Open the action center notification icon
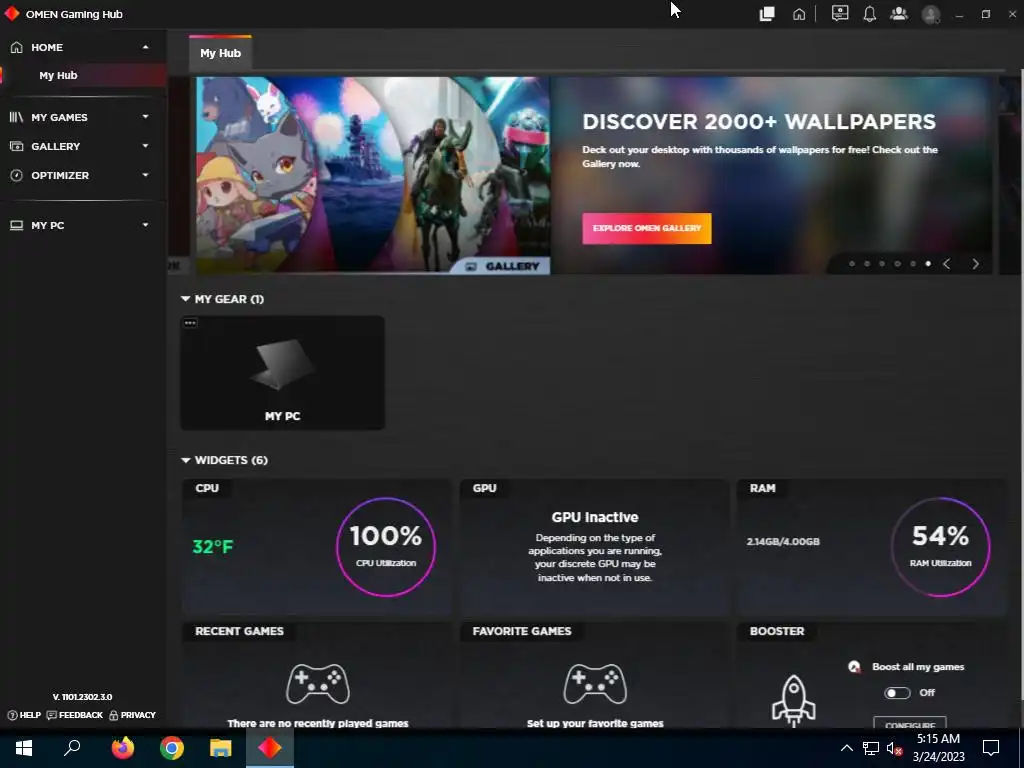 click(991, 748)
